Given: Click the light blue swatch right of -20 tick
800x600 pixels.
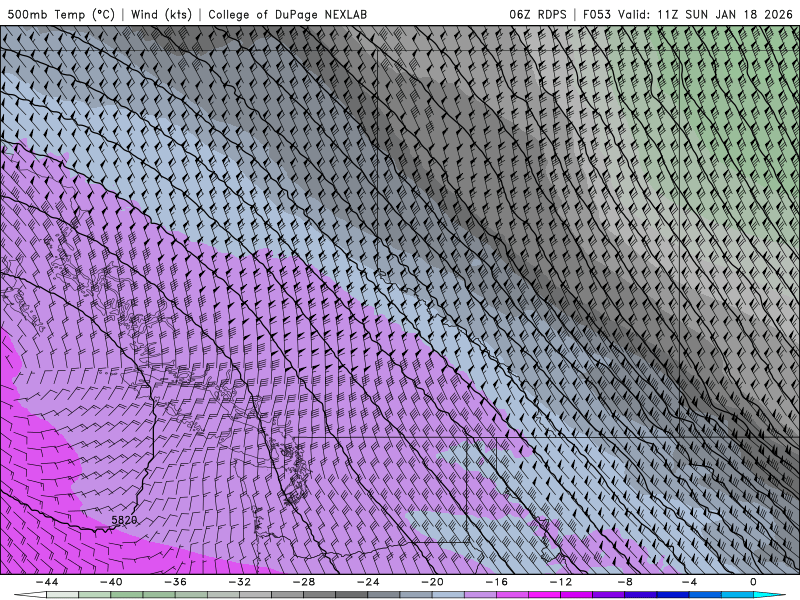Looking at the screenshot, I should point(448,595).
